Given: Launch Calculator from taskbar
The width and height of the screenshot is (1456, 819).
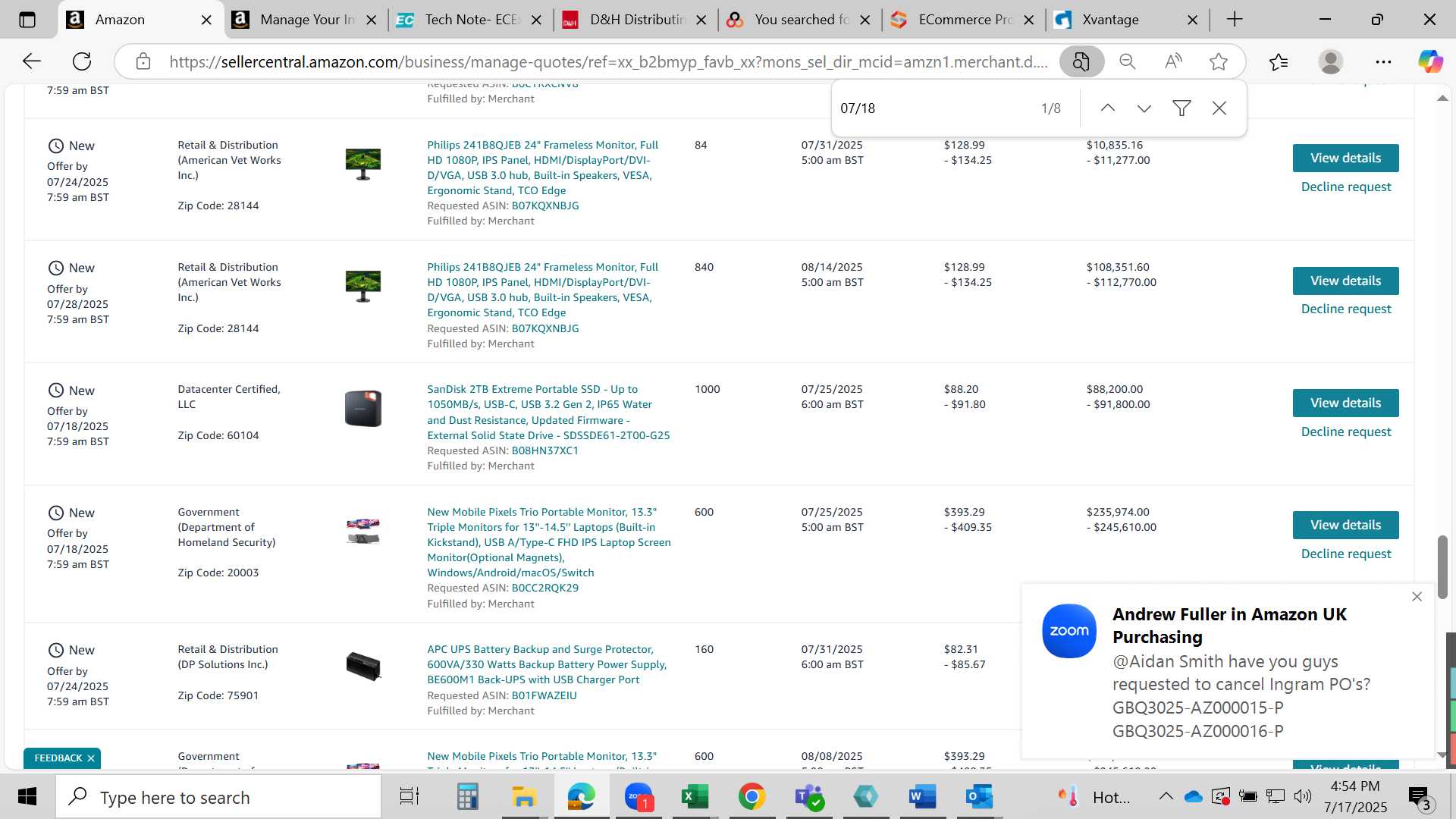Looking at the screenshot, I should pos(467,797).
